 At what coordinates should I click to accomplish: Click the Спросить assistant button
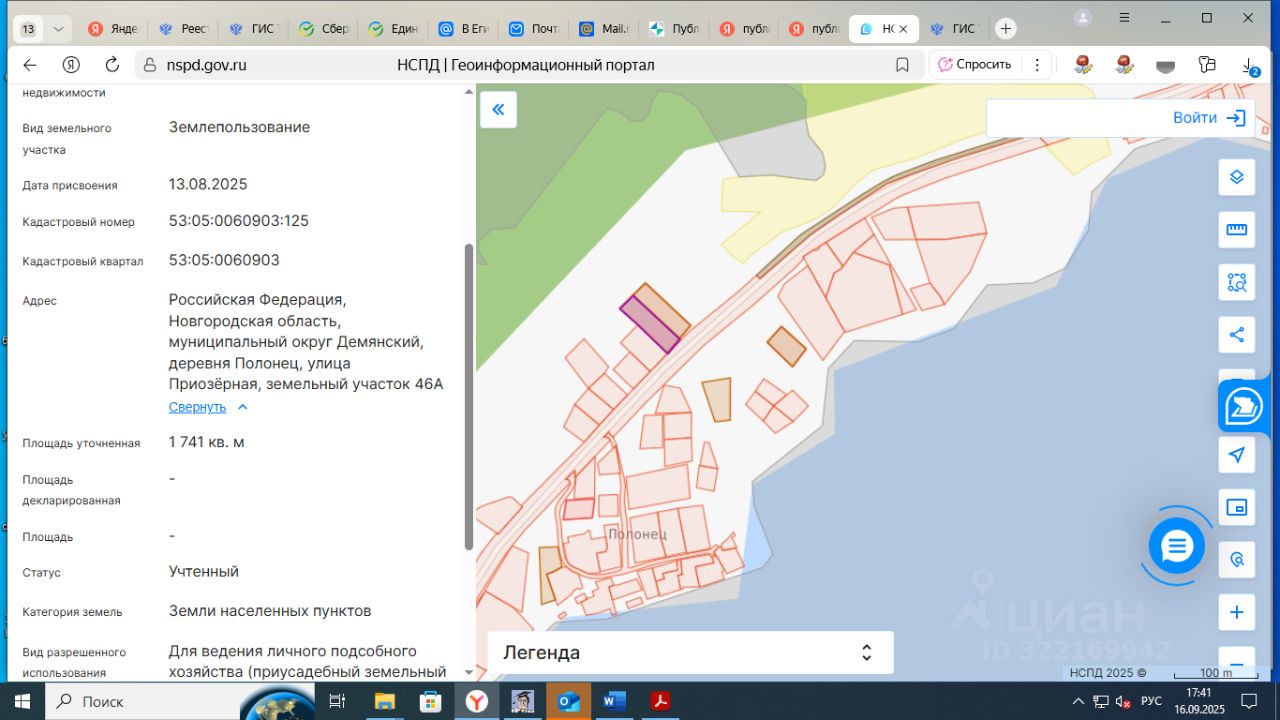974,65
